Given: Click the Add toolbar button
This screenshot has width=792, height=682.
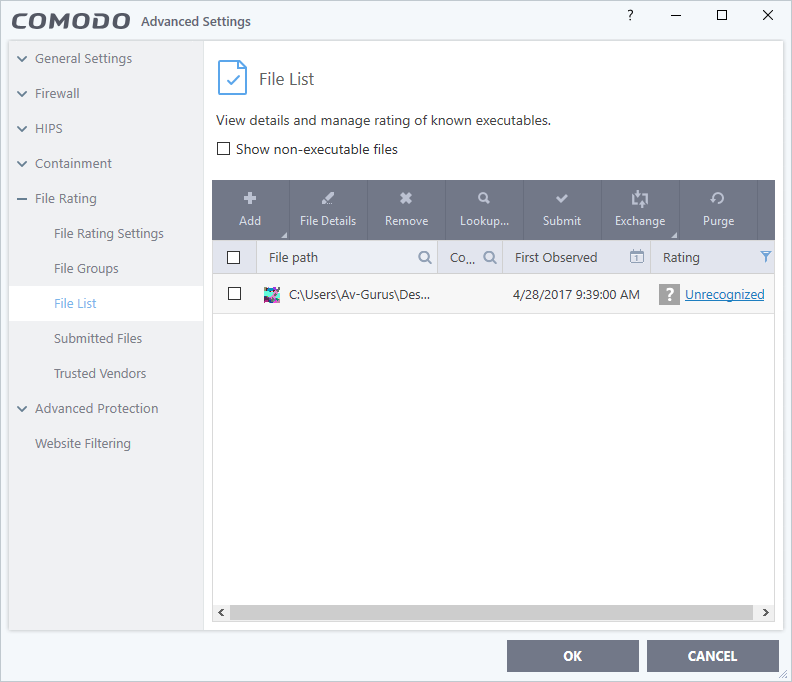Looking at the screenshot, I should 250,210.
